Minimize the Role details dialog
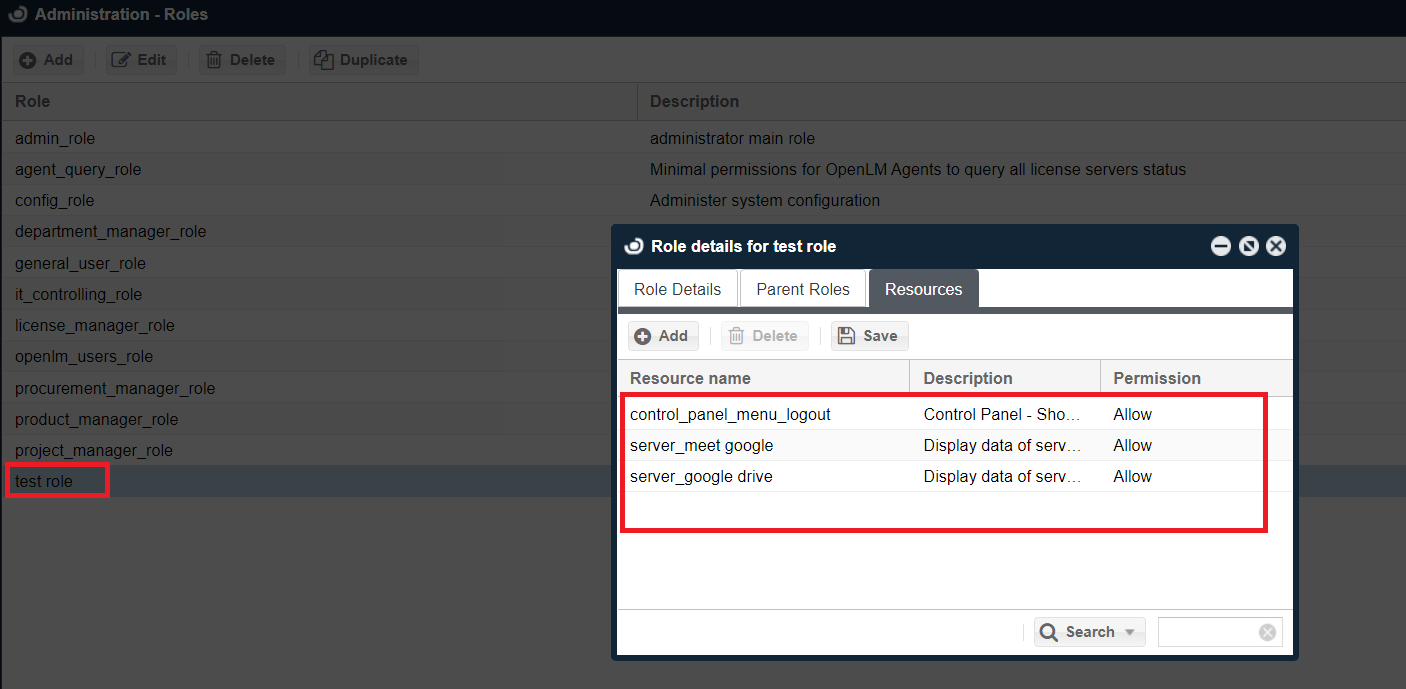The image size is (1406, 689). tap(1220, 246)
